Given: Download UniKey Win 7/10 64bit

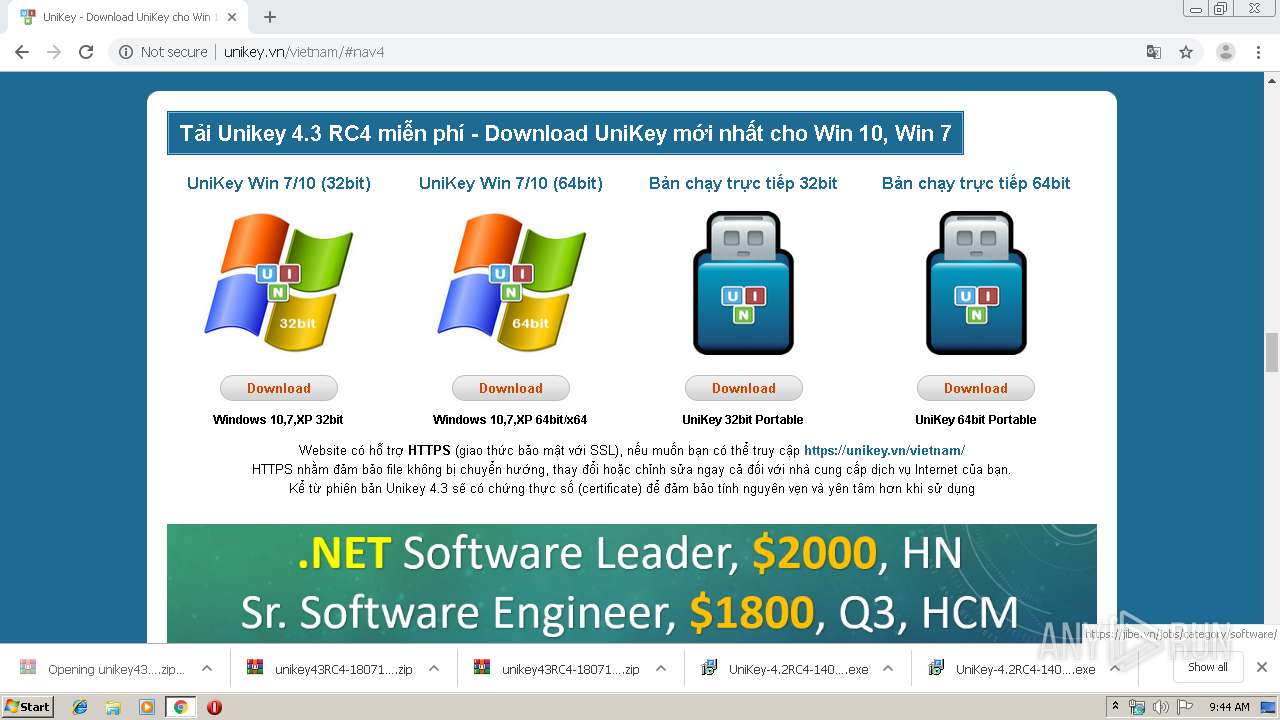Looking at the screenshot, I should (511, 388).
